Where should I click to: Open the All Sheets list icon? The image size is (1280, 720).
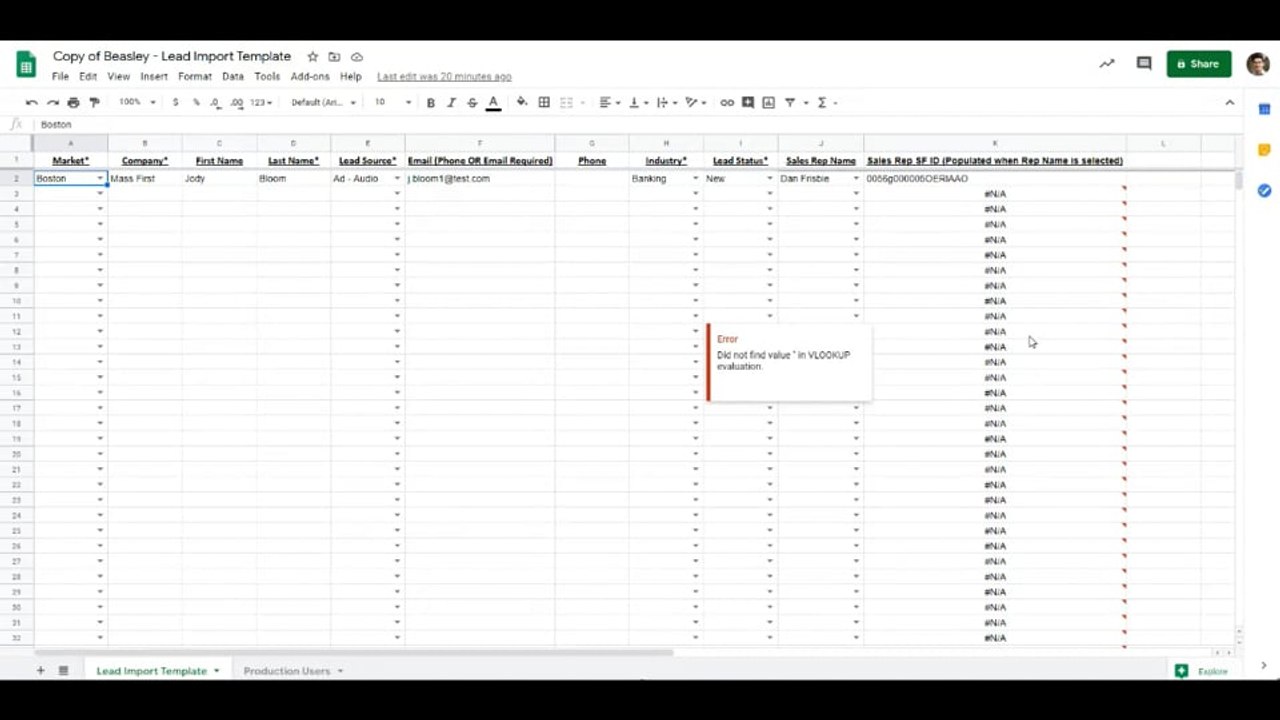coord(63,670)
